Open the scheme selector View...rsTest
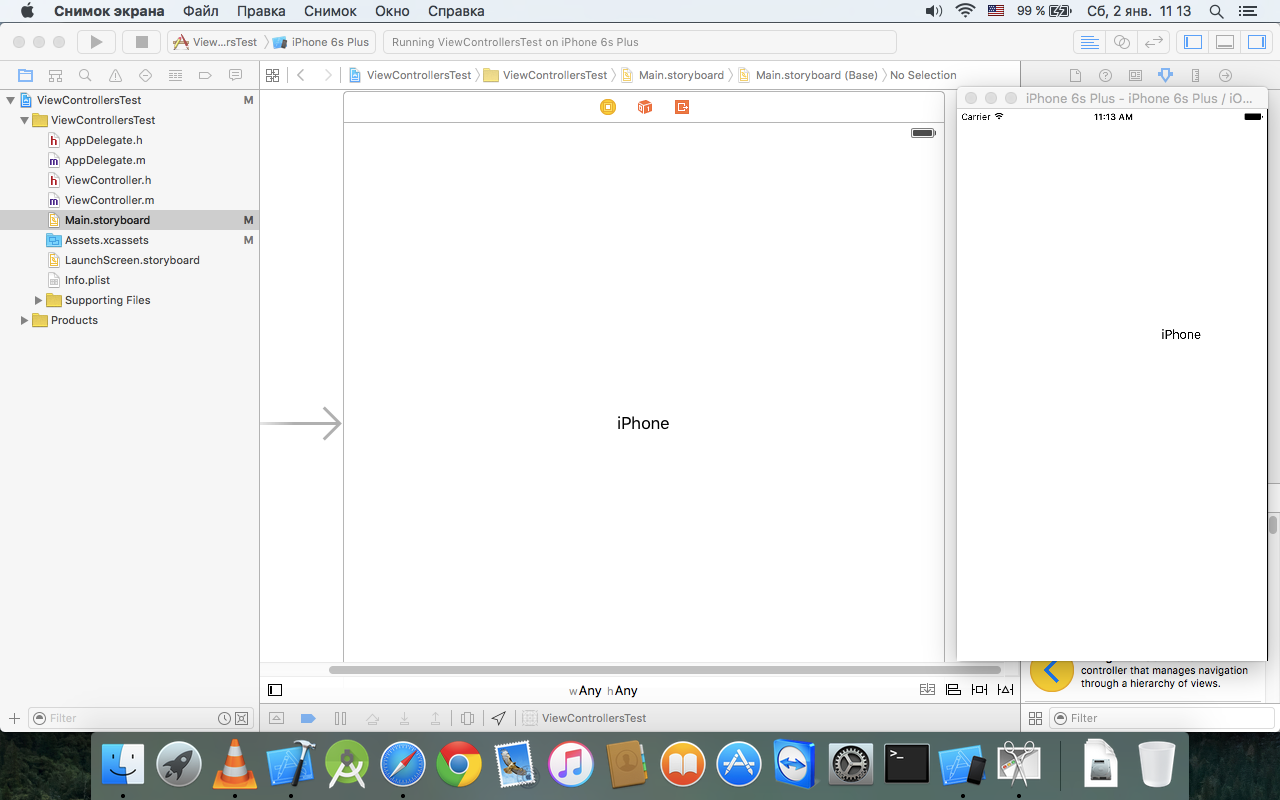The width and height of the screenshot is (1280, 800). click(216, 42)
